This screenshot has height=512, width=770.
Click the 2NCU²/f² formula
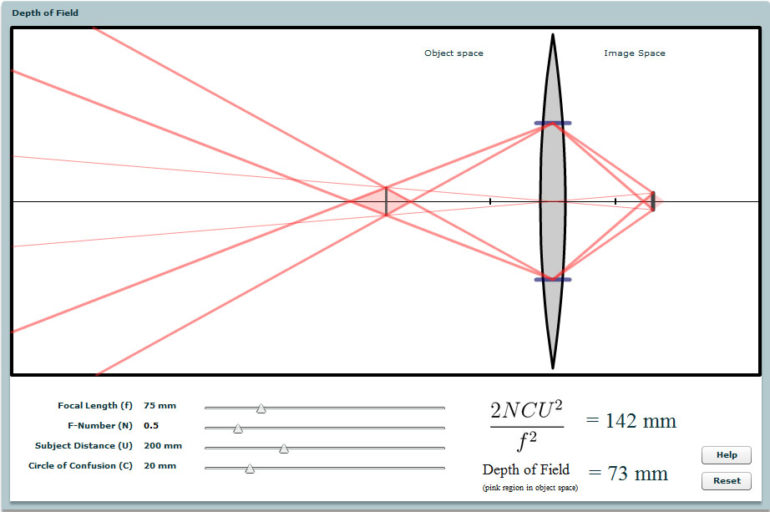point(526,423)
